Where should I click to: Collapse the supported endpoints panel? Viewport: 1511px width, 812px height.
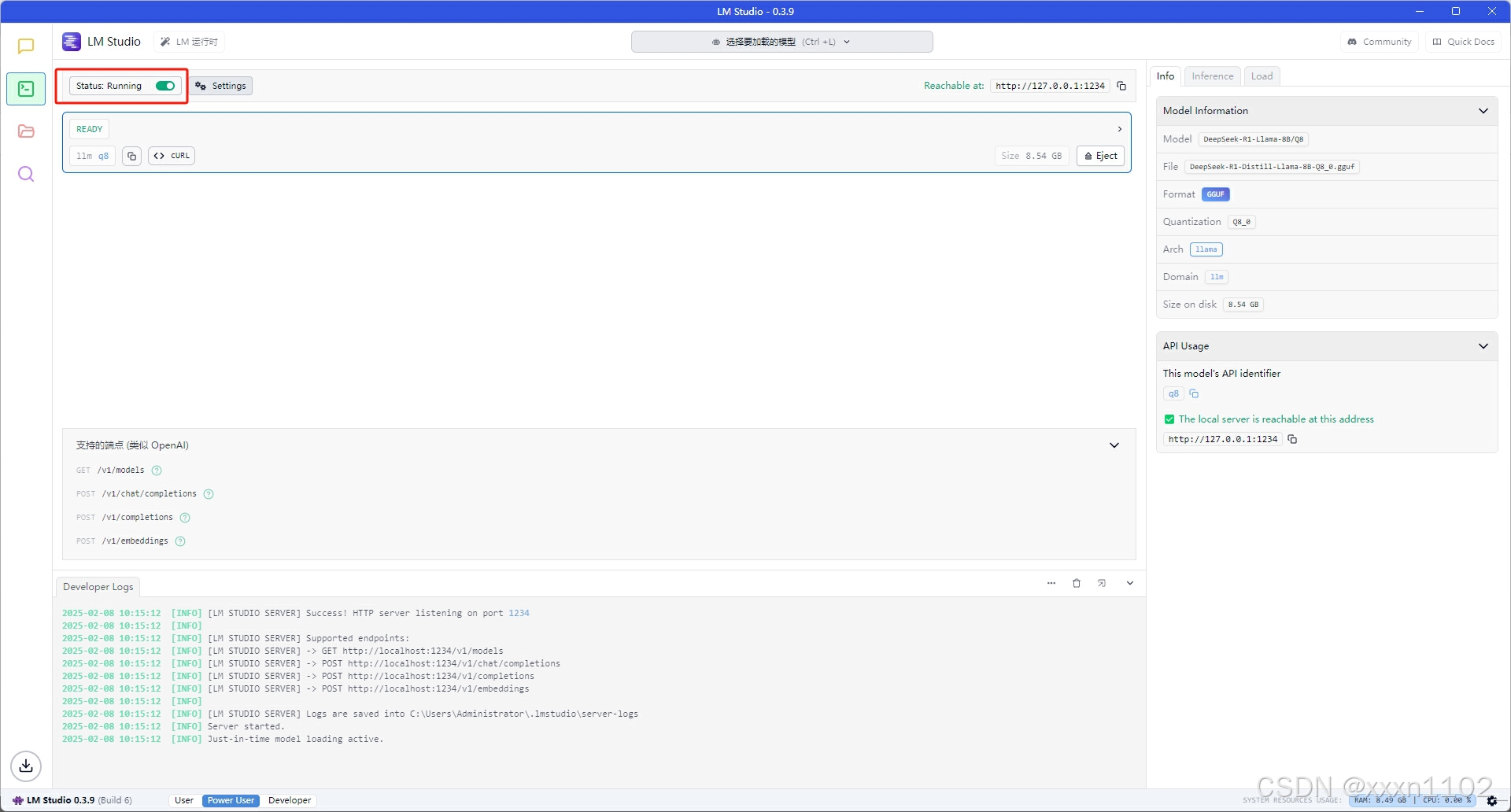pyautogui.click(x=1114, y=445)
